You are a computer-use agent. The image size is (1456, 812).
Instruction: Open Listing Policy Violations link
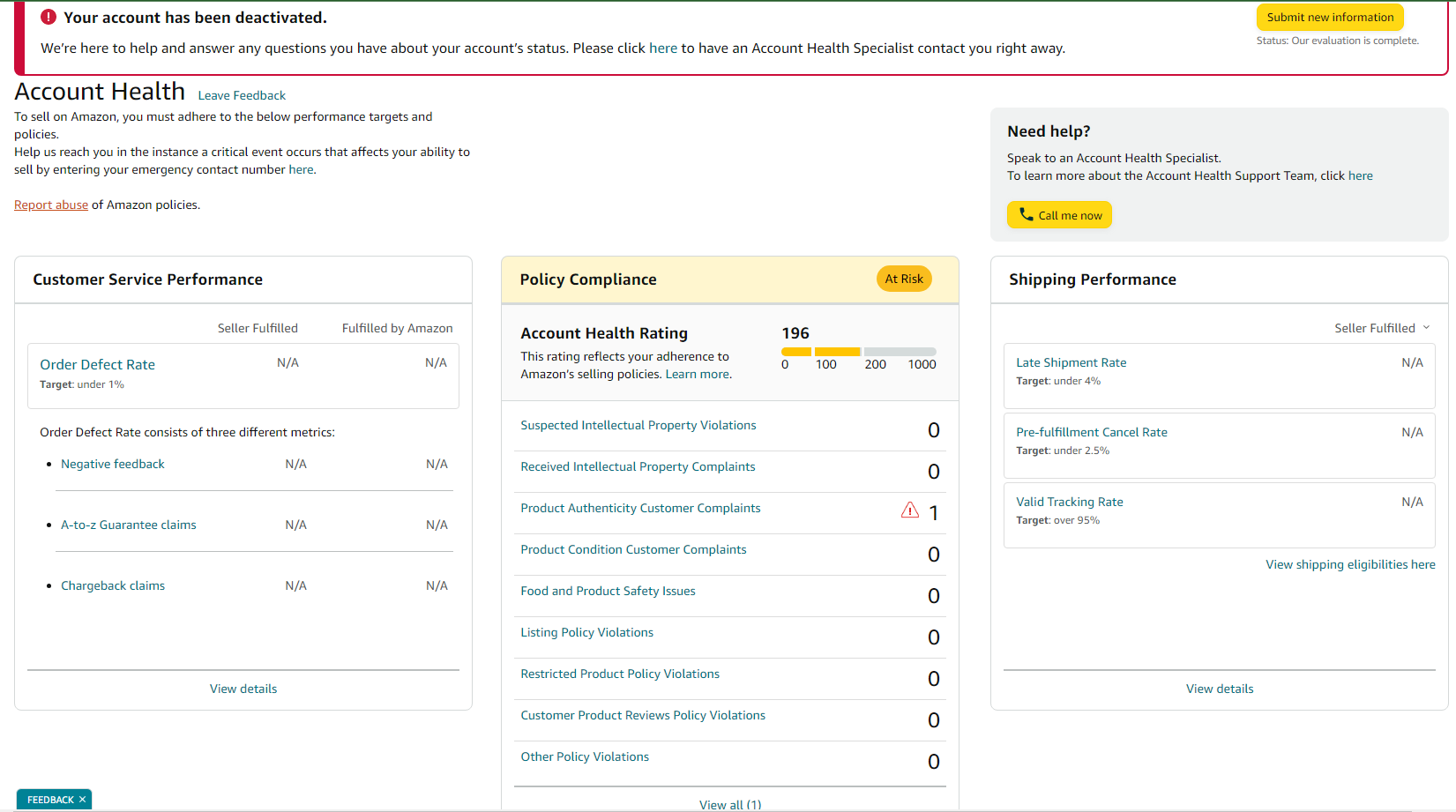(x=586, y=632)
